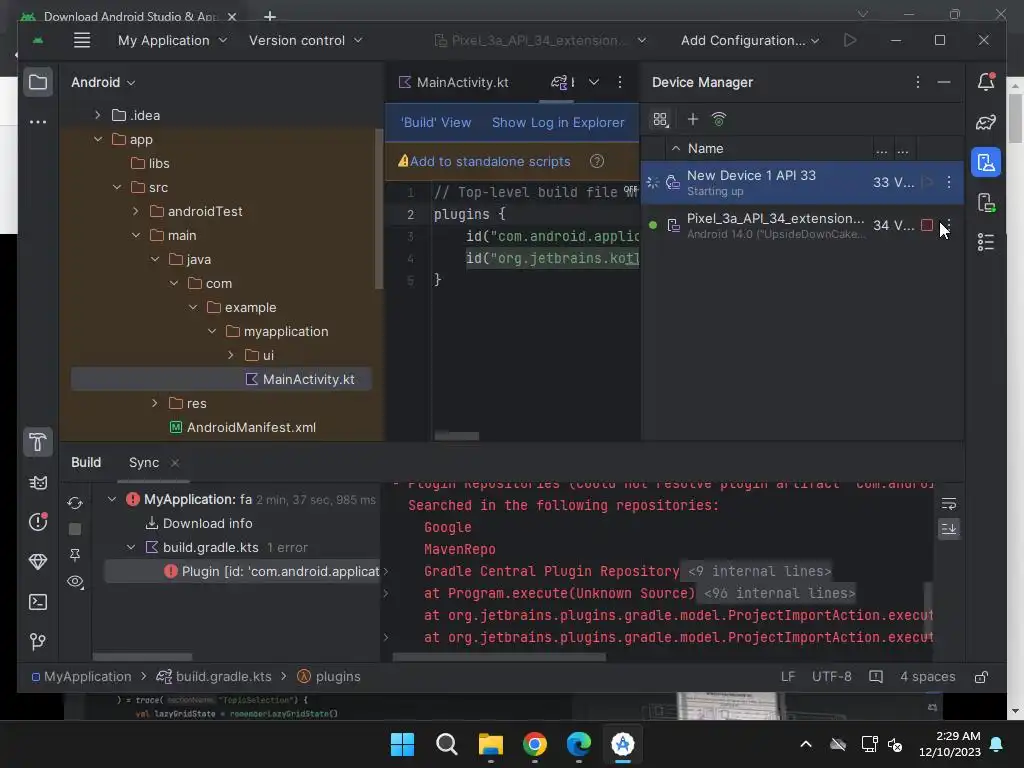Click the Sync reload icon in Build panel
Screen dimensions: 1024x768
(75, 503)
